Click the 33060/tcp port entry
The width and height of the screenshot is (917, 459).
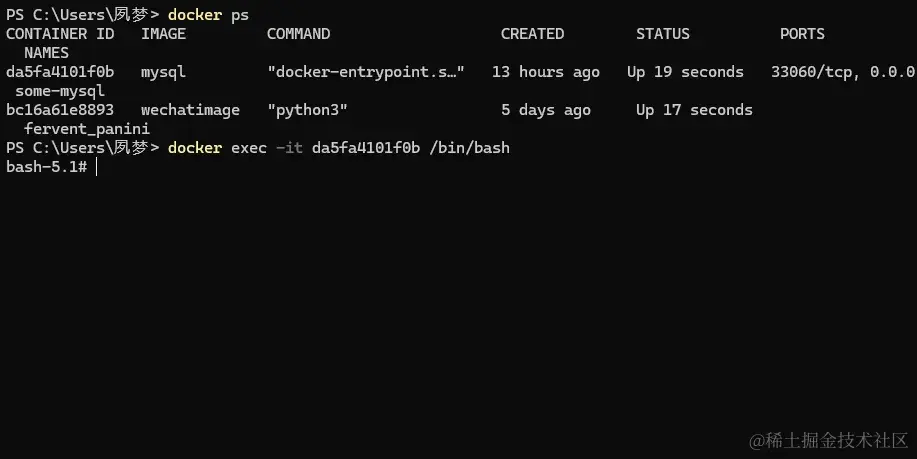coord(811,72)
